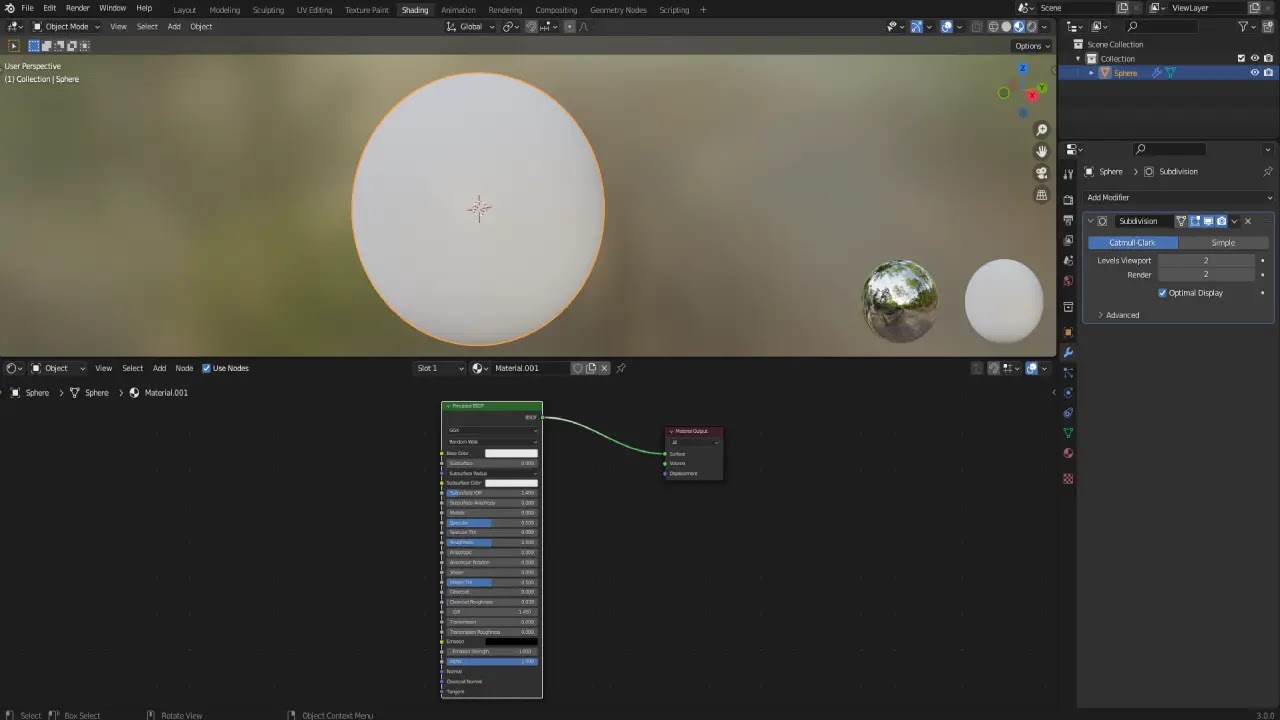Click the new scene copy icon

[x=1123, y=8]
